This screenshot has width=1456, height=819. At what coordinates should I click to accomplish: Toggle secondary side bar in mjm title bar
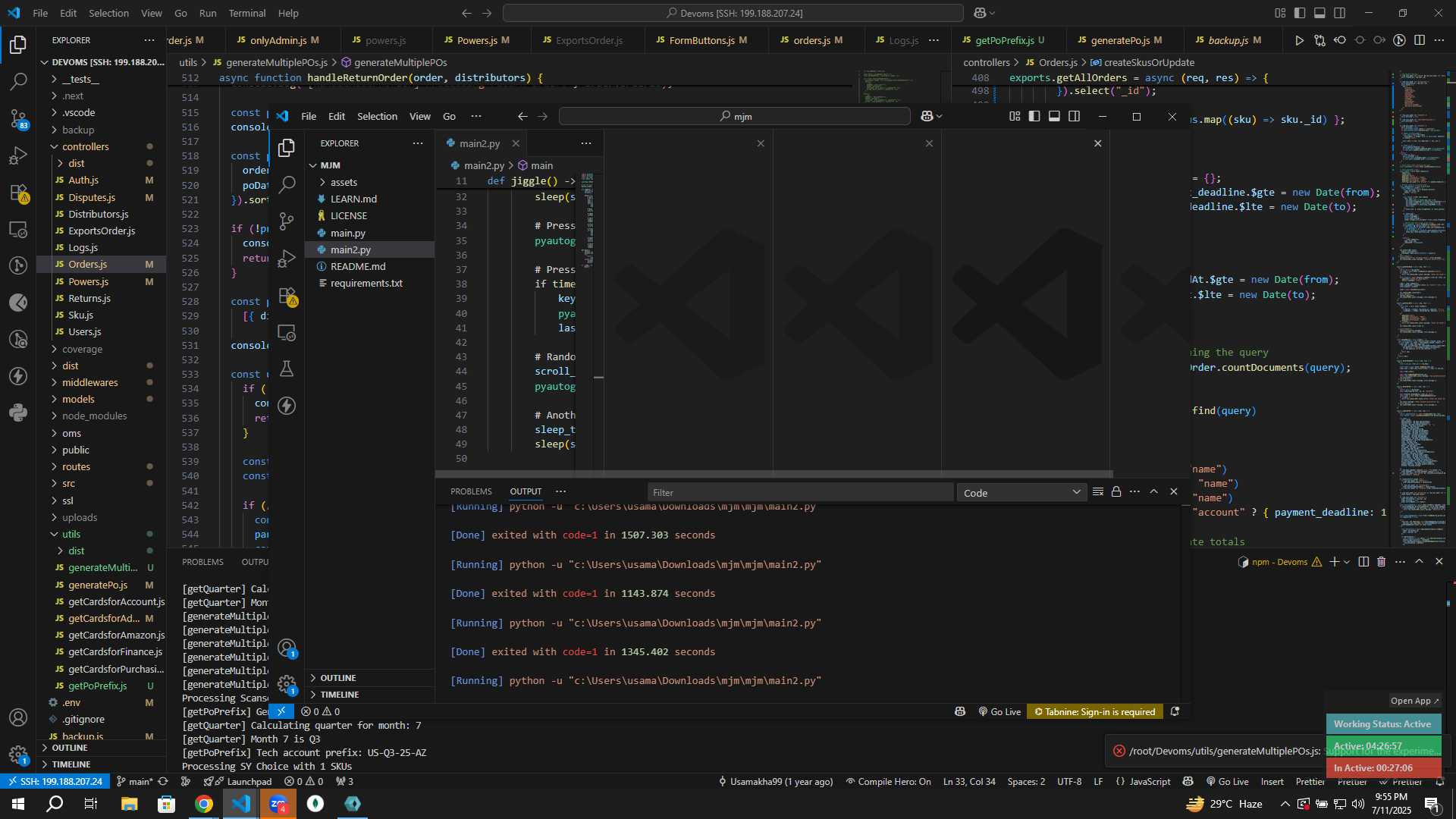[1074, 116]
